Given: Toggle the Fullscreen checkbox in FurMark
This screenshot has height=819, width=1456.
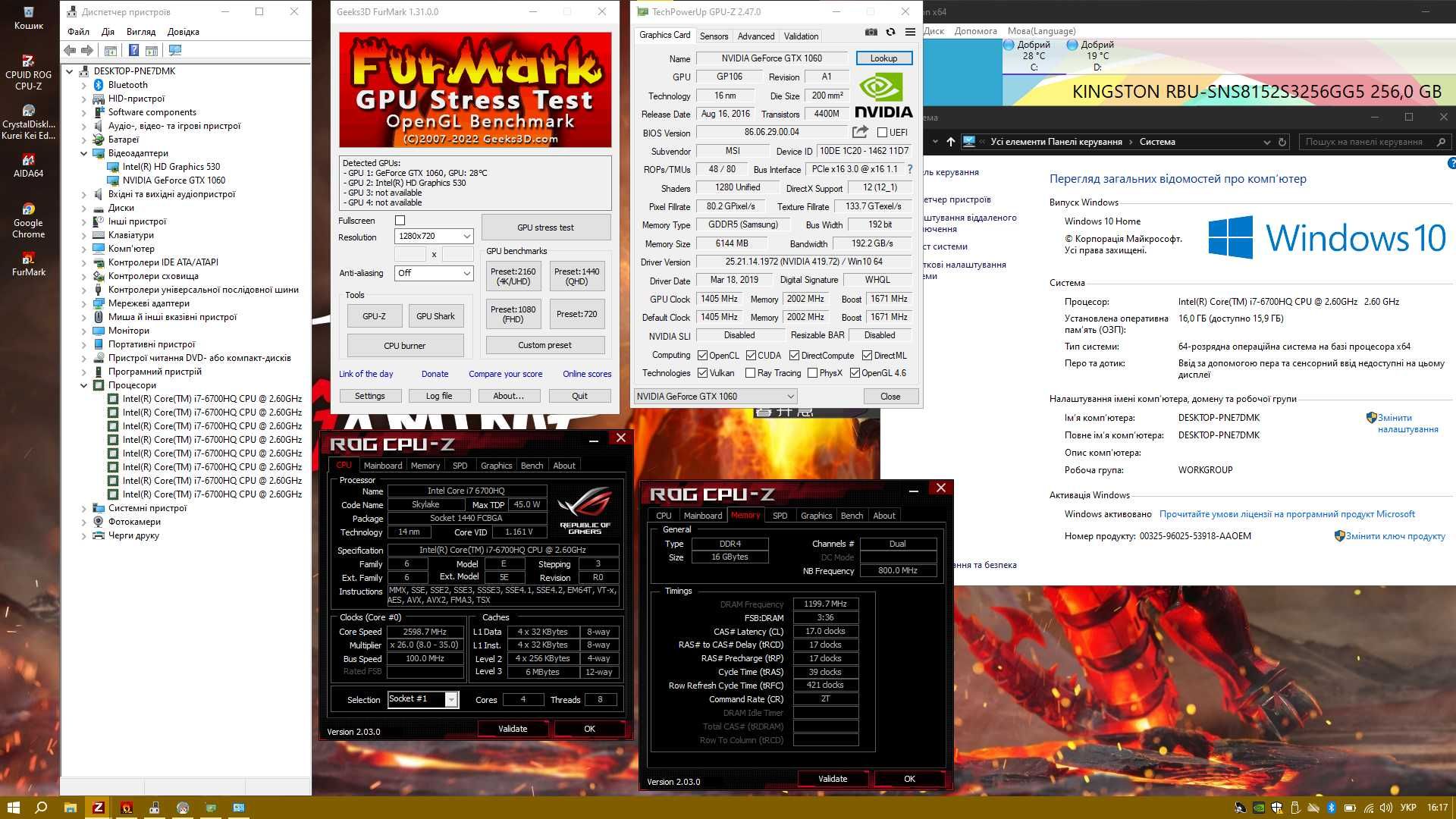Looking at the screenshot, I should 400,220.
